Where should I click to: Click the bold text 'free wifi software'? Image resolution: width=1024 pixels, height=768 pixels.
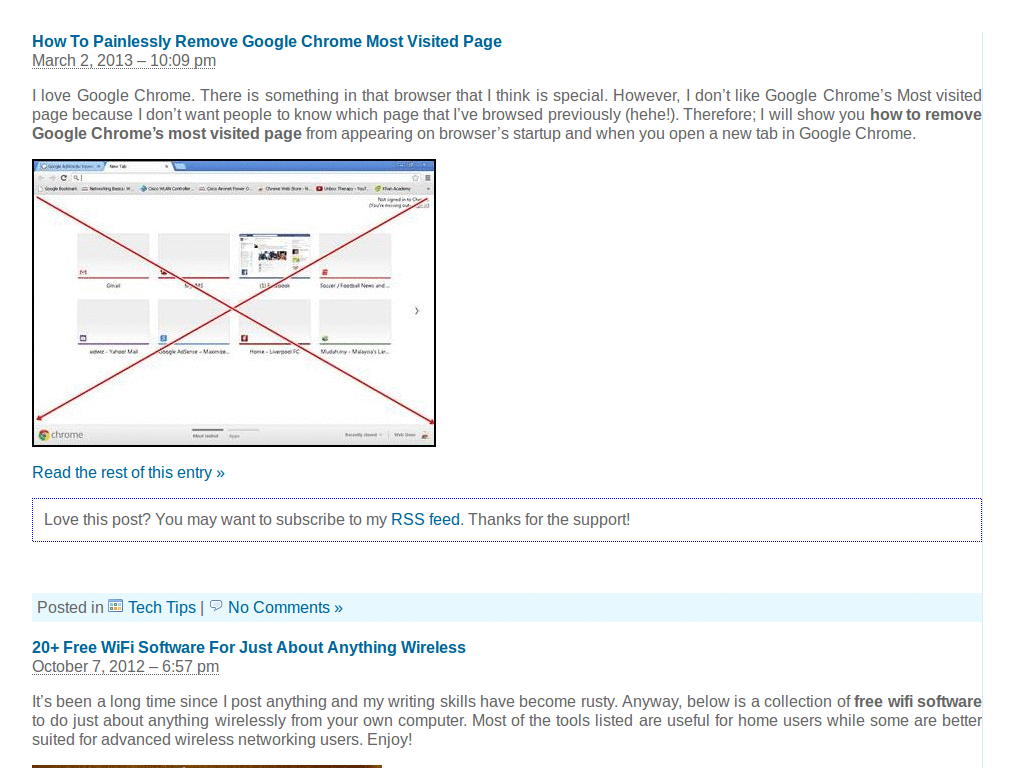918,701
